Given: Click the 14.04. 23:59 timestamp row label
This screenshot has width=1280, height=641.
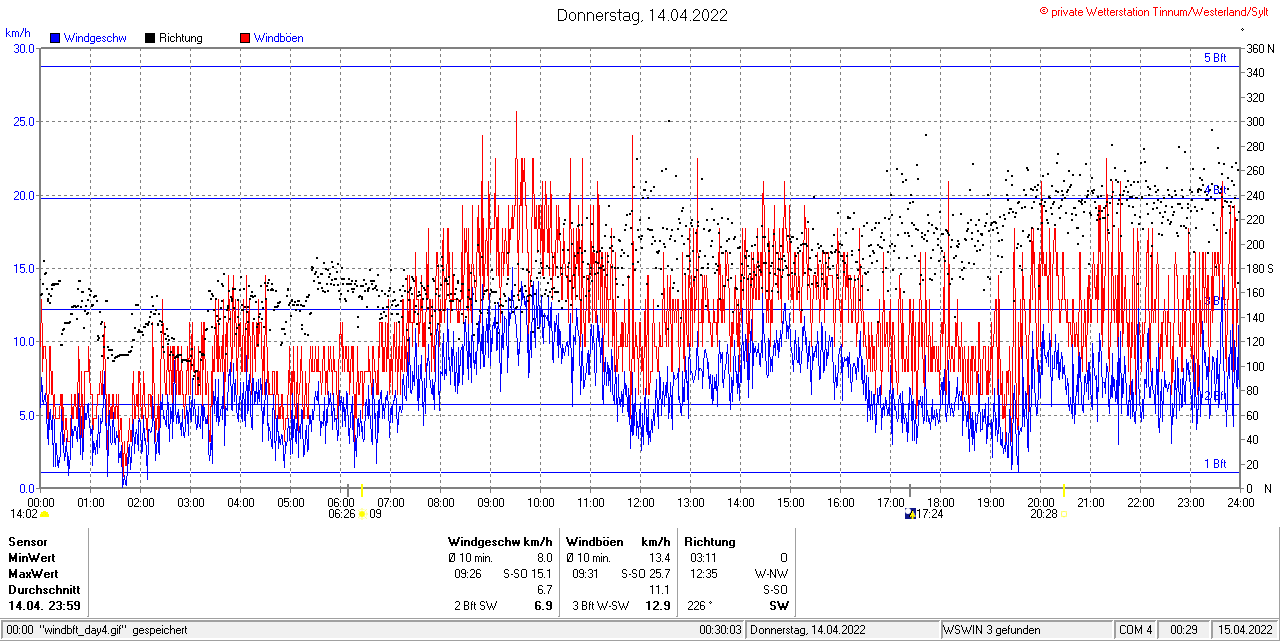Looking at the screenshot, I should click(44, 606).
